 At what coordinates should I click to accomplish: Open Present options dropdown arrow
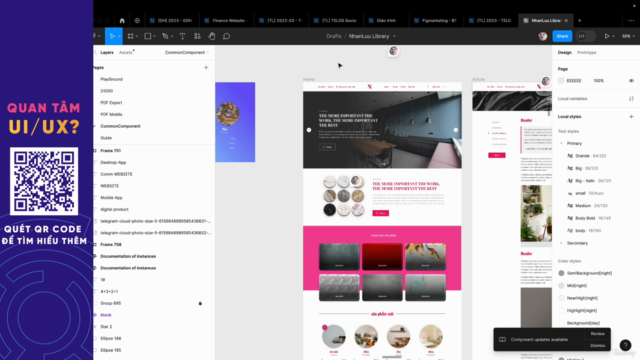pos(613,36)
